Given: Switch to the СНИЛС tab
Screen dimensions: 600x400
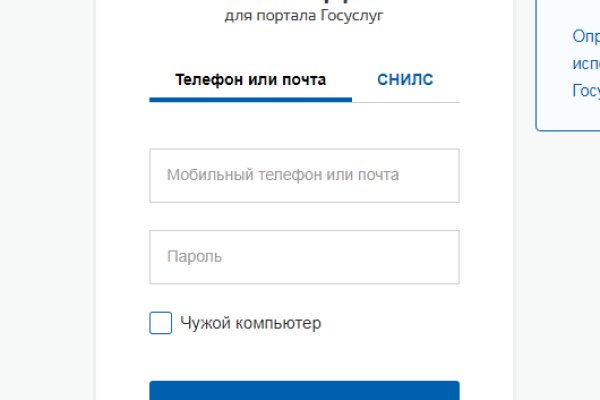Looking at the screenshot, I should point(405,80).
